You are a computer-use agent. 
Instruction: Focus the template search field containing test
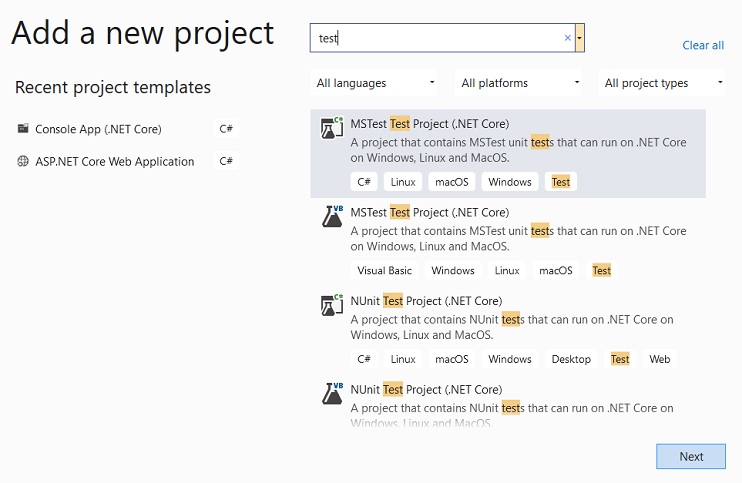[442, 38]
